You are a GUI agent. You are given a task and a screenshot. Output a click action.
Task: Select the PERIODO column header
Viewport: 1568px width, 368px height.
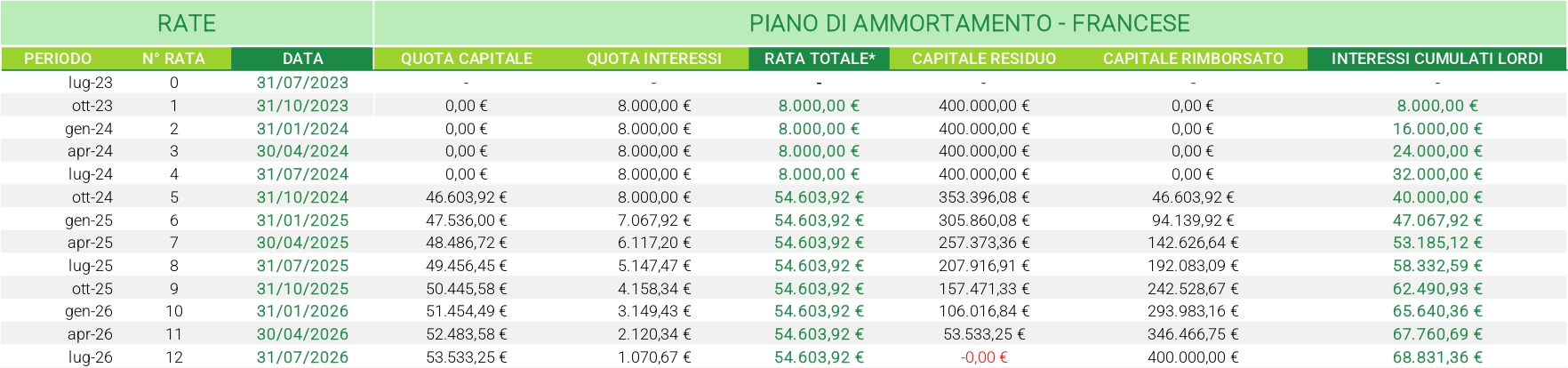pos(58,59)
